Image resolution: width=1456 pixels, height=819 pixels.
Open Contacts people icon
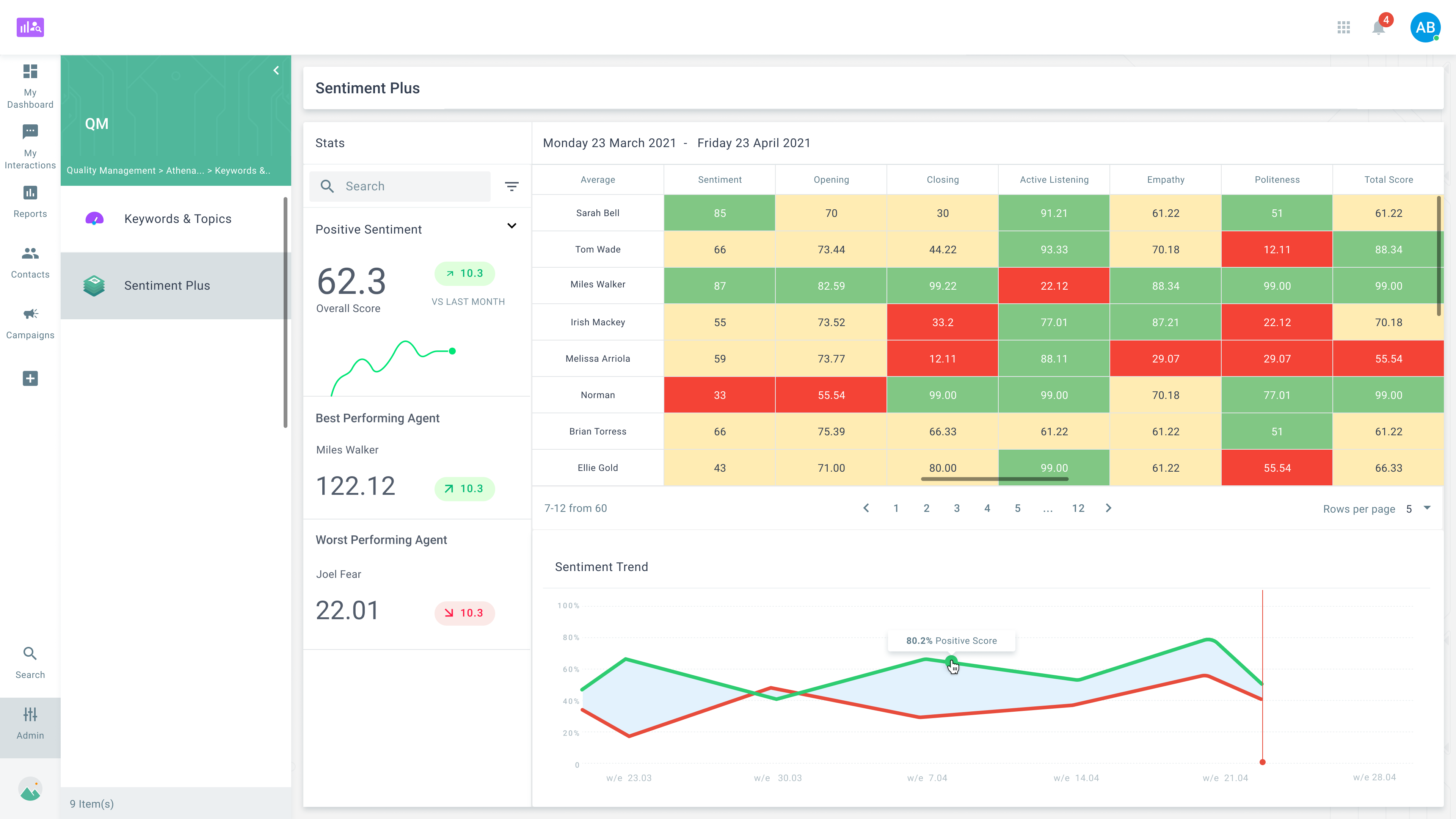pyautogui.click(x=30, y=253)
